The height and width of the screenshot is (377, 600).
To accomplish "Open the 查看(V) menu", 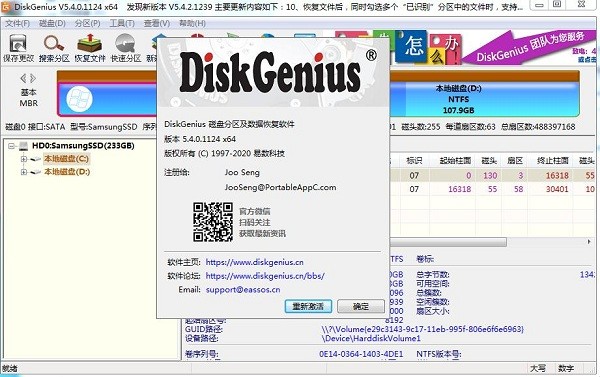I will [x=157, y=23].
